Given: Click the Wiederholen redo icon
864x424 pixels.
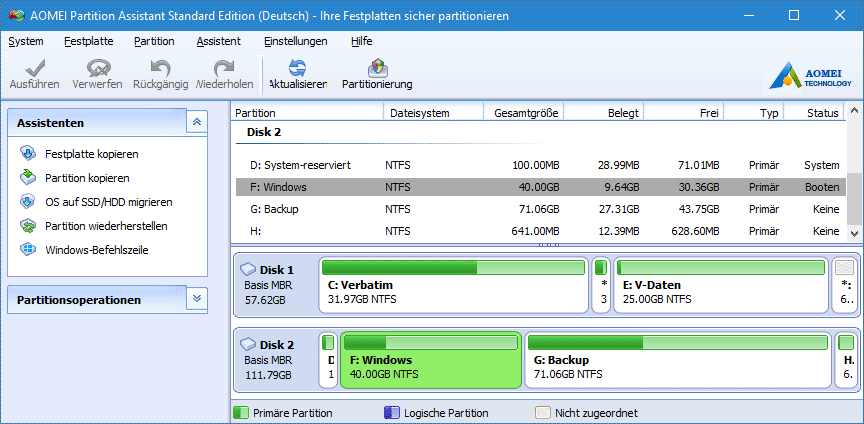Looking at the screenshot, I should [224, 68].
